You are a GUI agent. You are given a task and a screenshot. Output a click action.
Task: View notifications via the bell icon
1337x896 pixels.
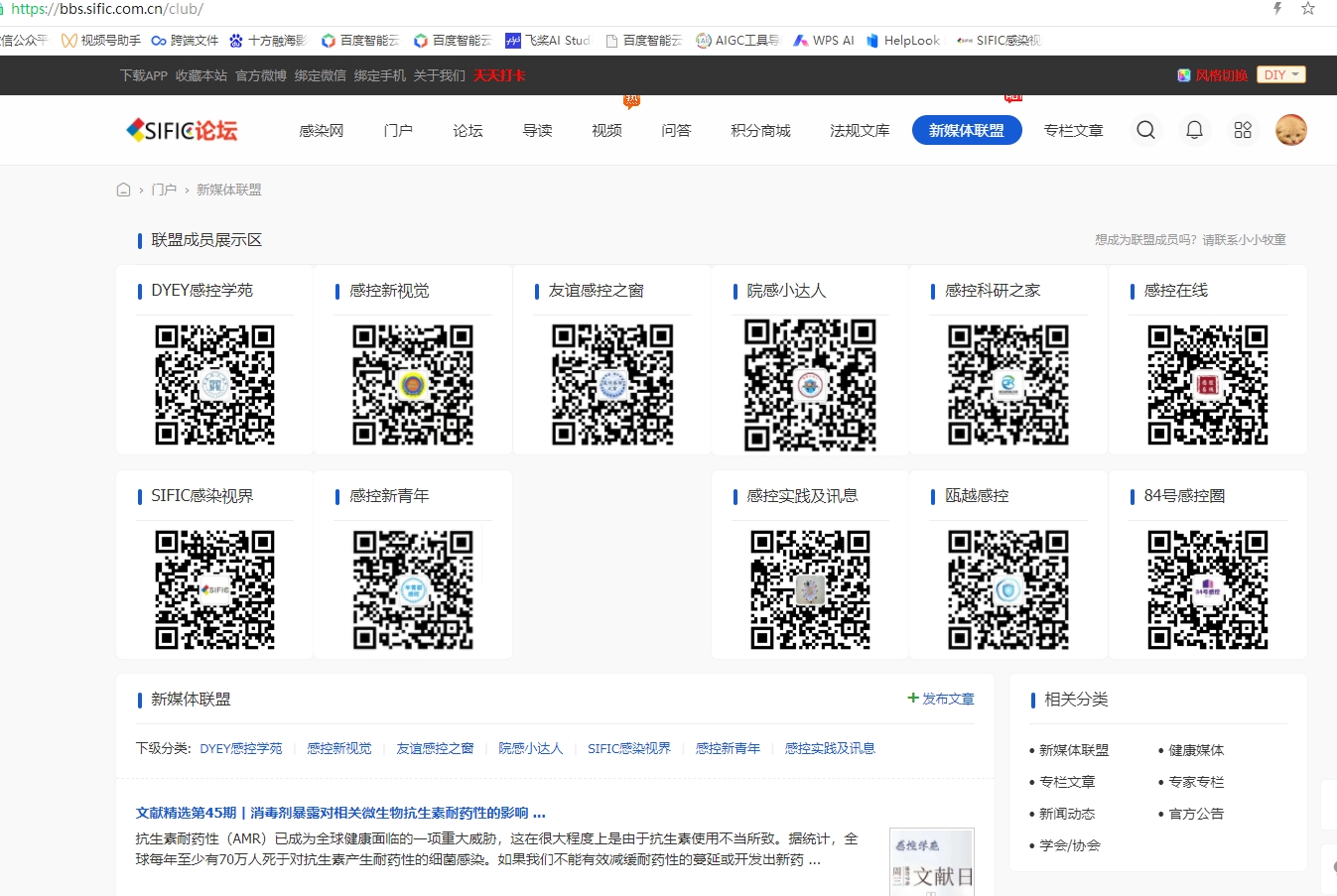click(x=1194, y=130)
